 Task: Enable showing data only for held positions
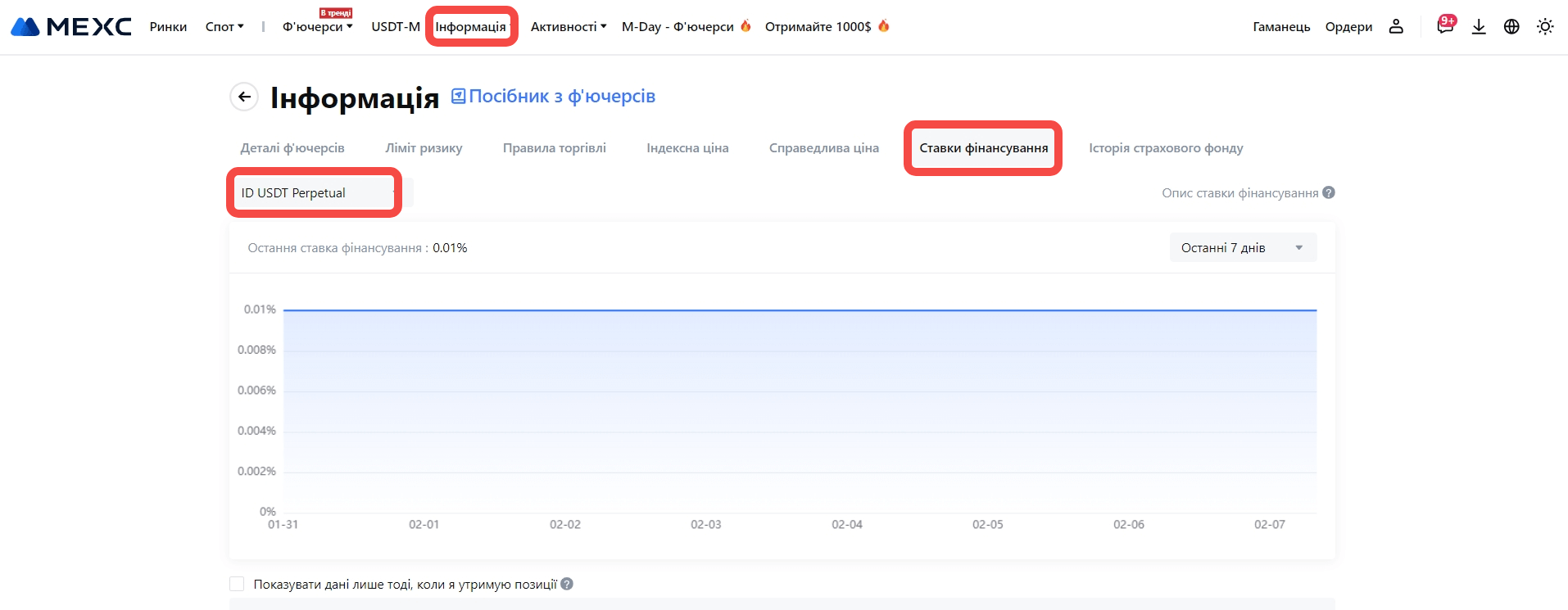(238, 584)
